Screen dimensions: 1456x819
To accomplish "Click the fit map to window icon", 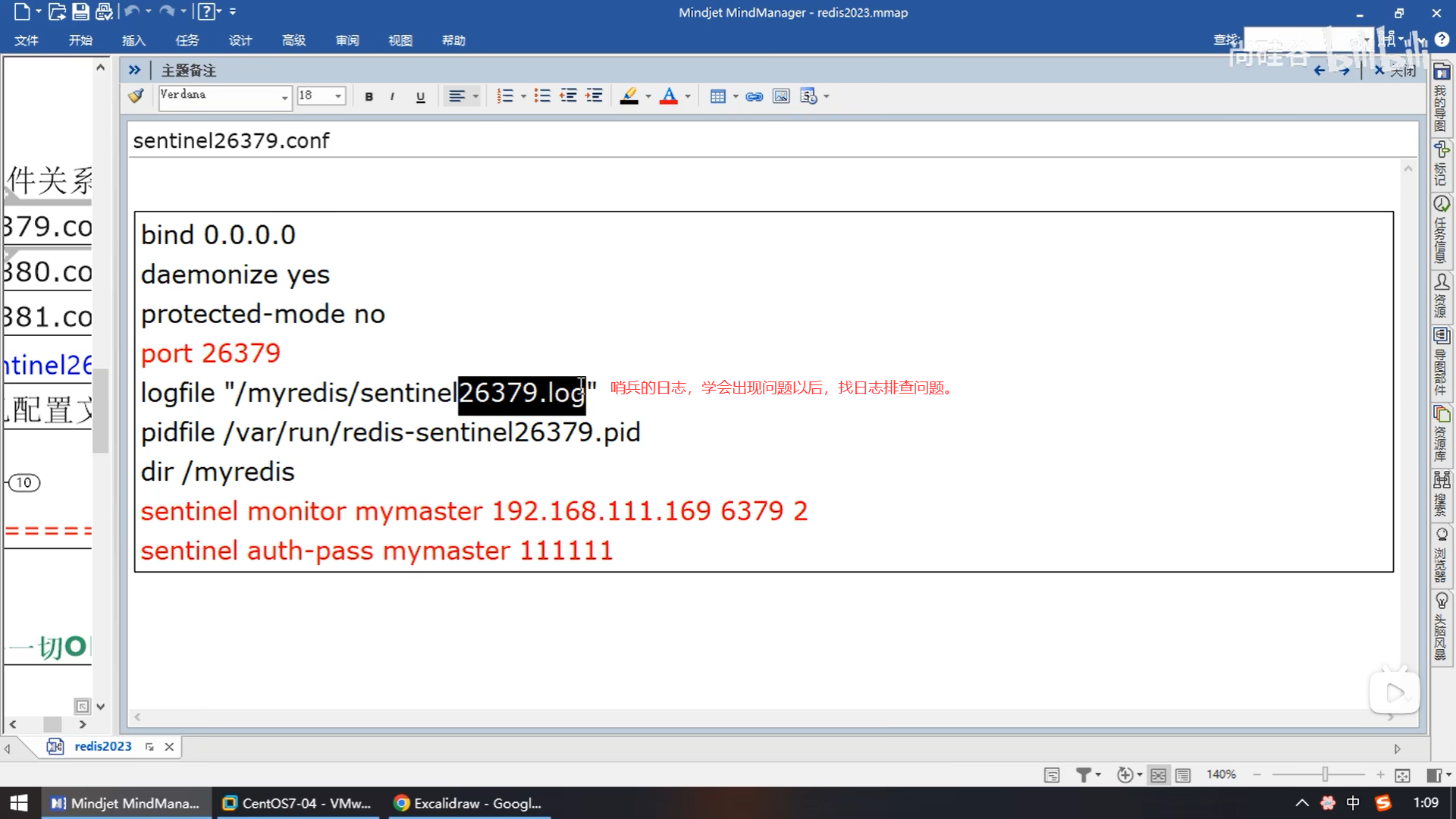I will (1402, 774).
